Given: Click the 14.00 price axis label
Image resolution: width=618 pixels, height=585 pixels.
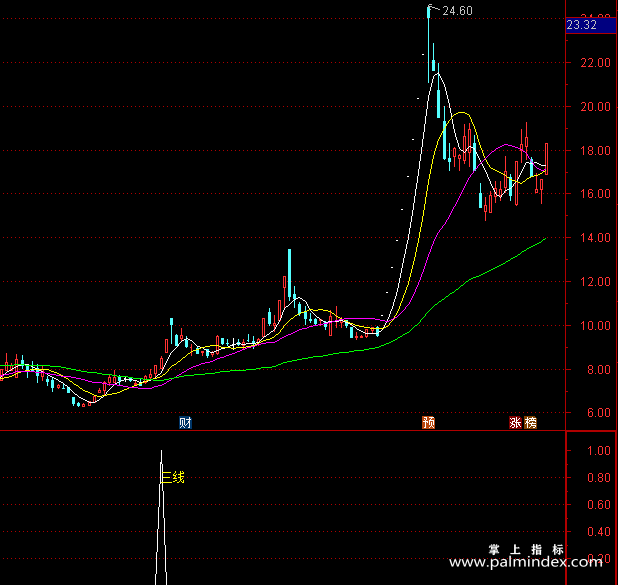Looking at the screenshot, I should coord(595,238).
